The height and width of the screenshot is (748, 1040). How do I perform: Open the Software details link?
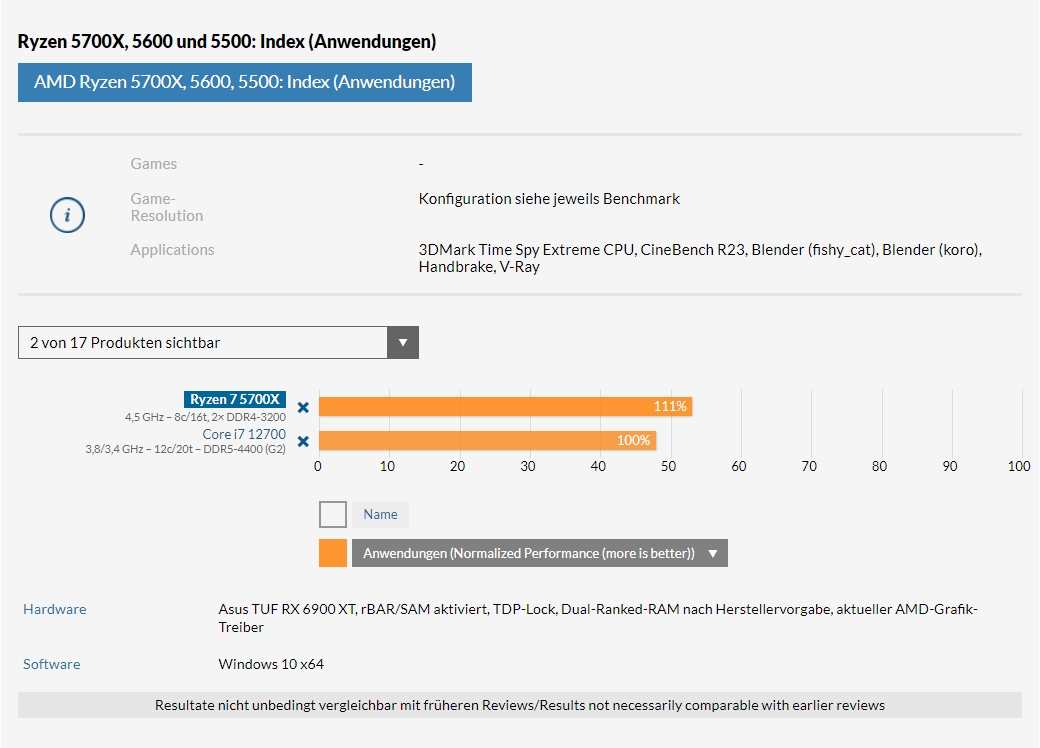point(51,663)
